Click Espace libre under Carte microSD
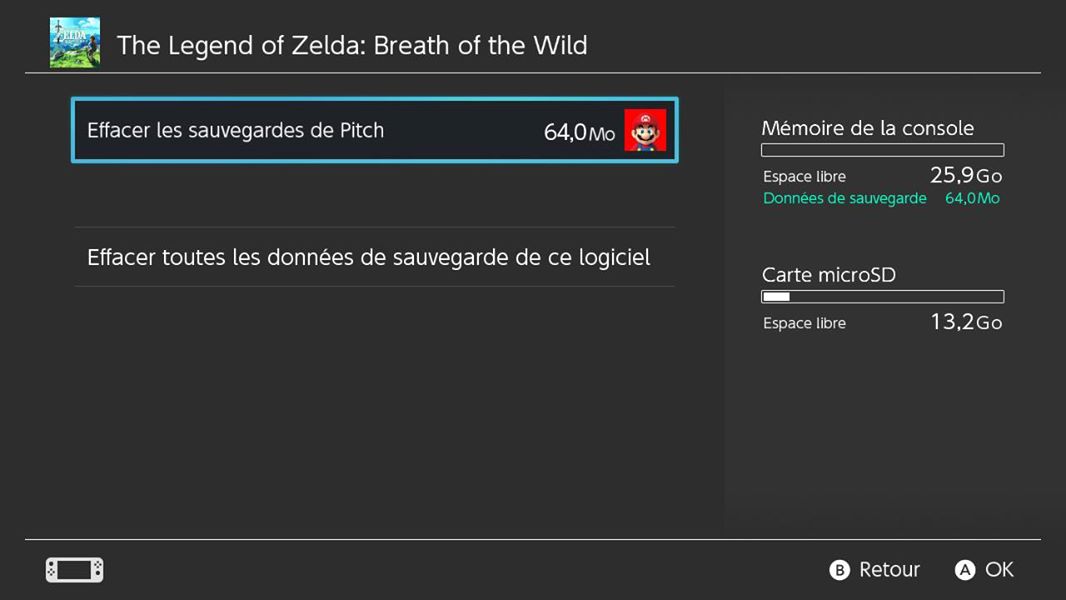This screenshot has width=1066, height=600. [804, 323]
